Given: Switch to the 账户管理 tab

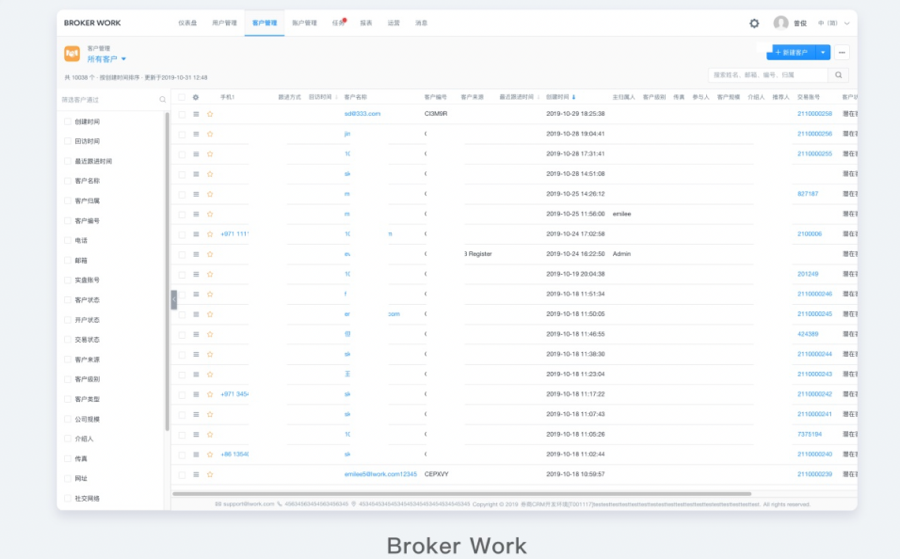Looking at the screenshot, I should tap(304, 23).
